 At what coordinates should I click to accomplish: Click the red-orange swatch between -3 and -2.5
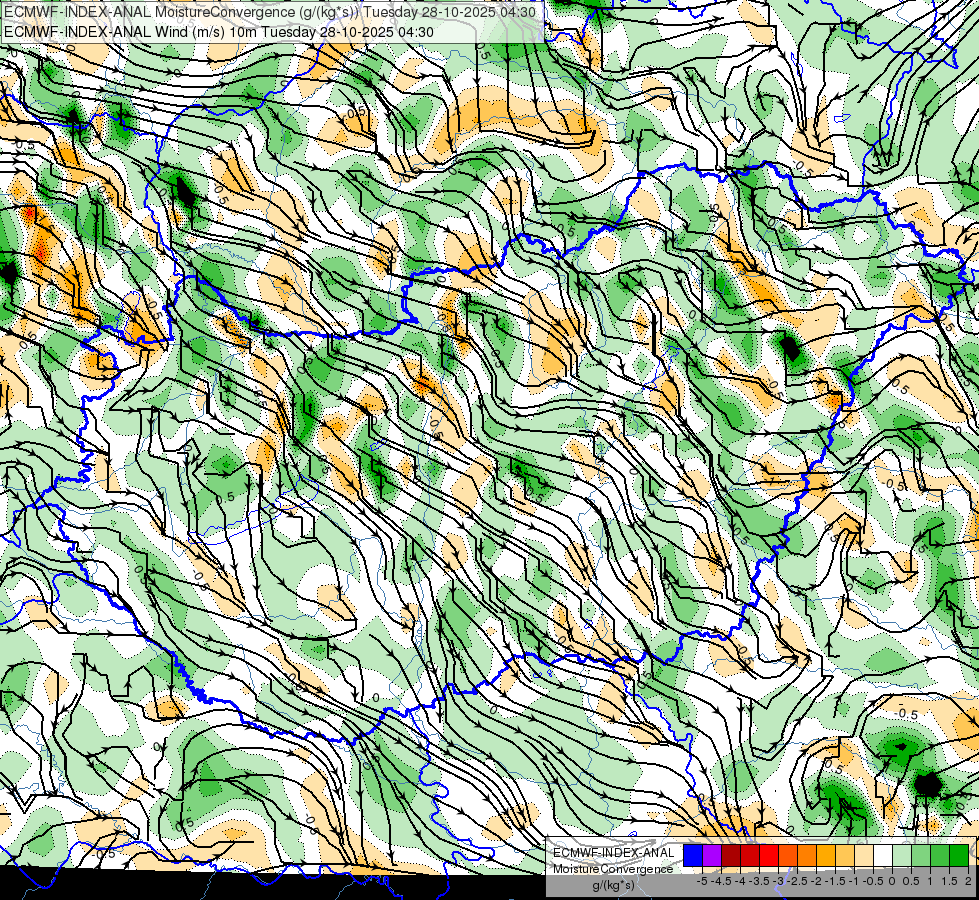[788, 855]
